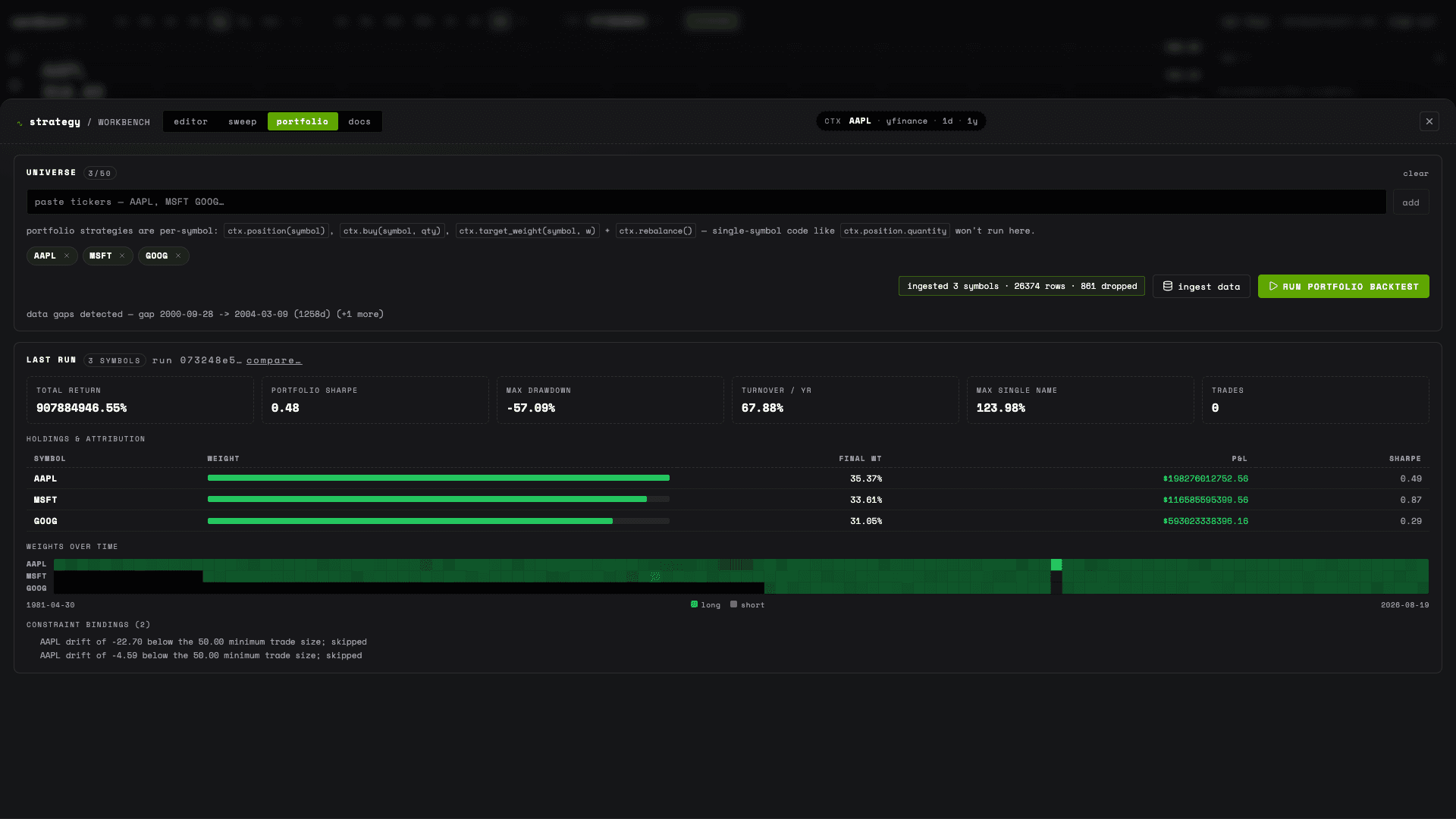
Task: Click the Max Single Name value 123.98%
Action: [1000, 408]
